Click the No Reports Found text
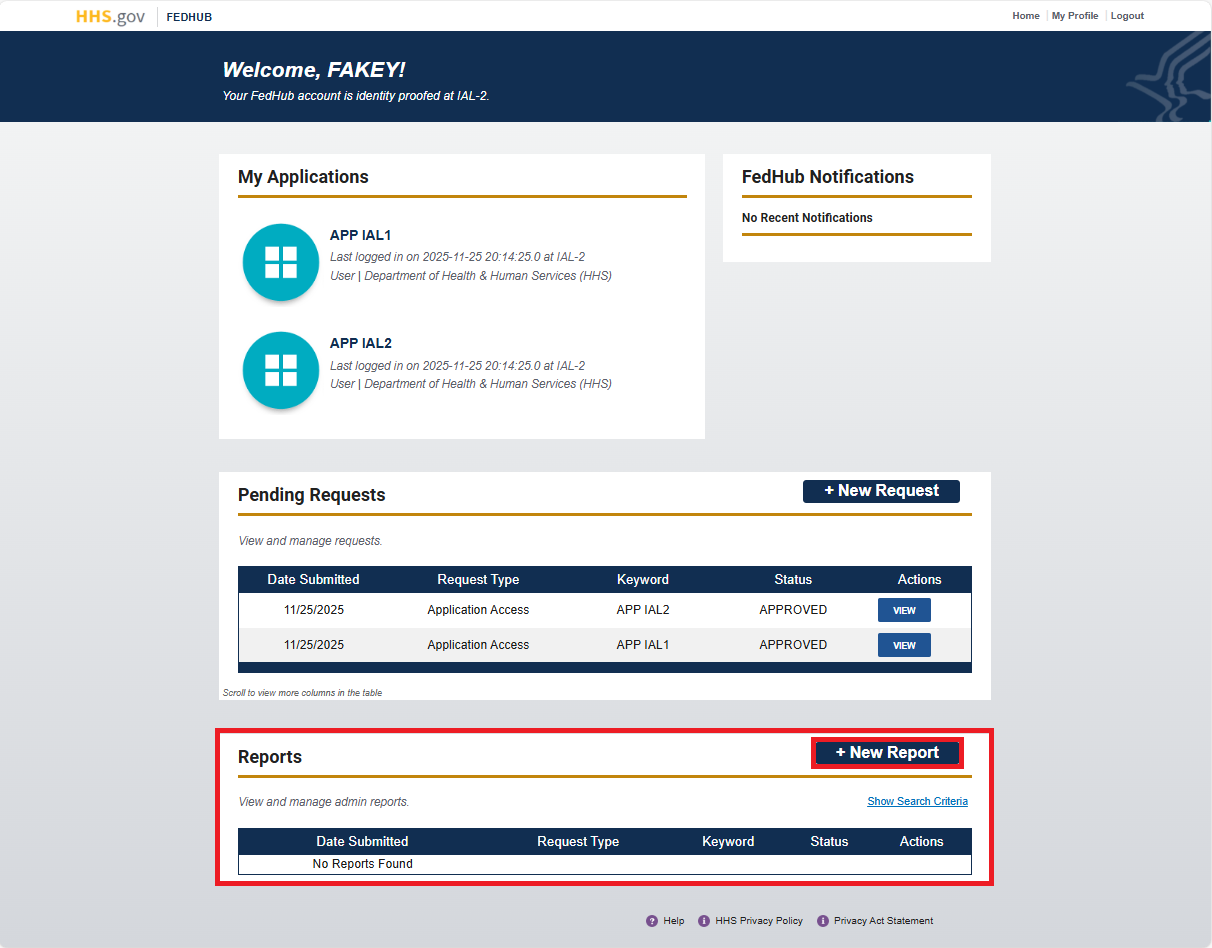 click(x=362, y=864)
